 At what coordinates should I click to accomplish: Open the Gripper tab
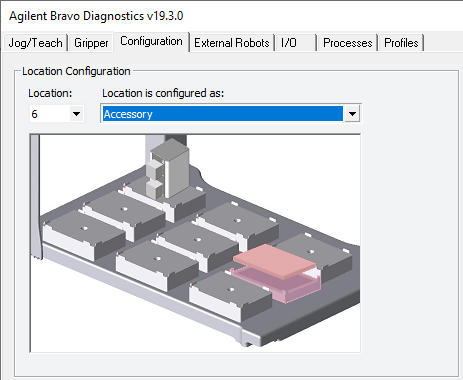pos(91,43)
